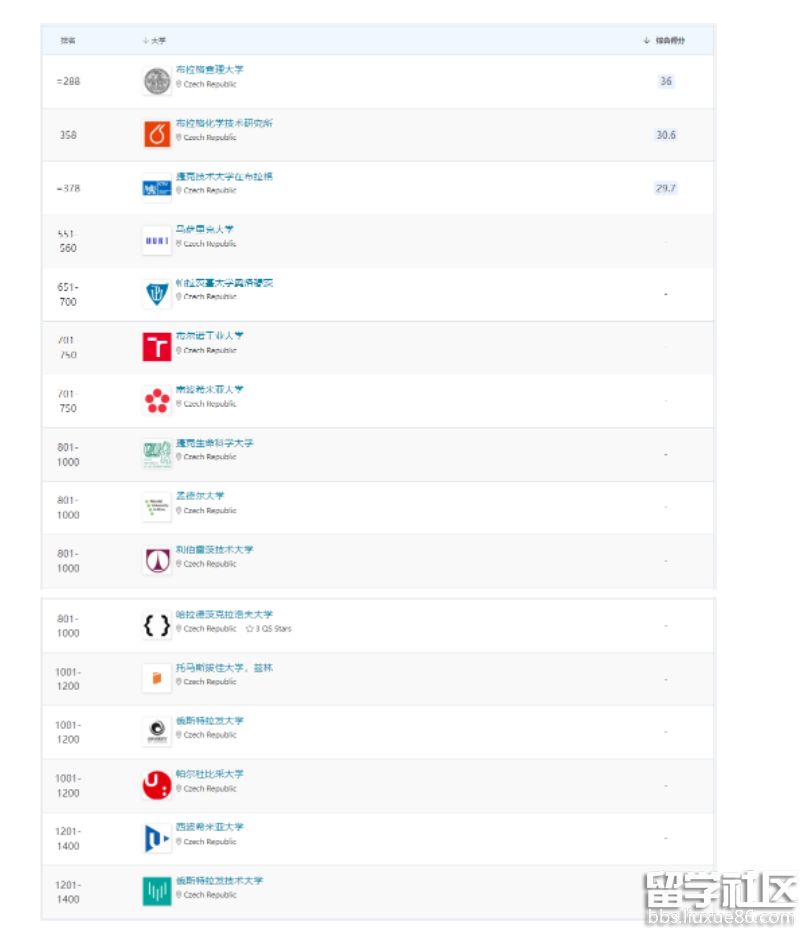Viewport: 811px width, 939px height.
Task: Sort the list by 大学 column header
Action: [156, 41]
